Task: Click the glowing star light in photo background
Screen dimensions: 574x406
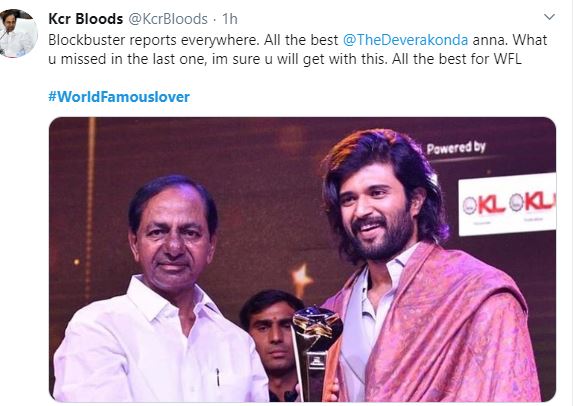Action: point(301,279)
